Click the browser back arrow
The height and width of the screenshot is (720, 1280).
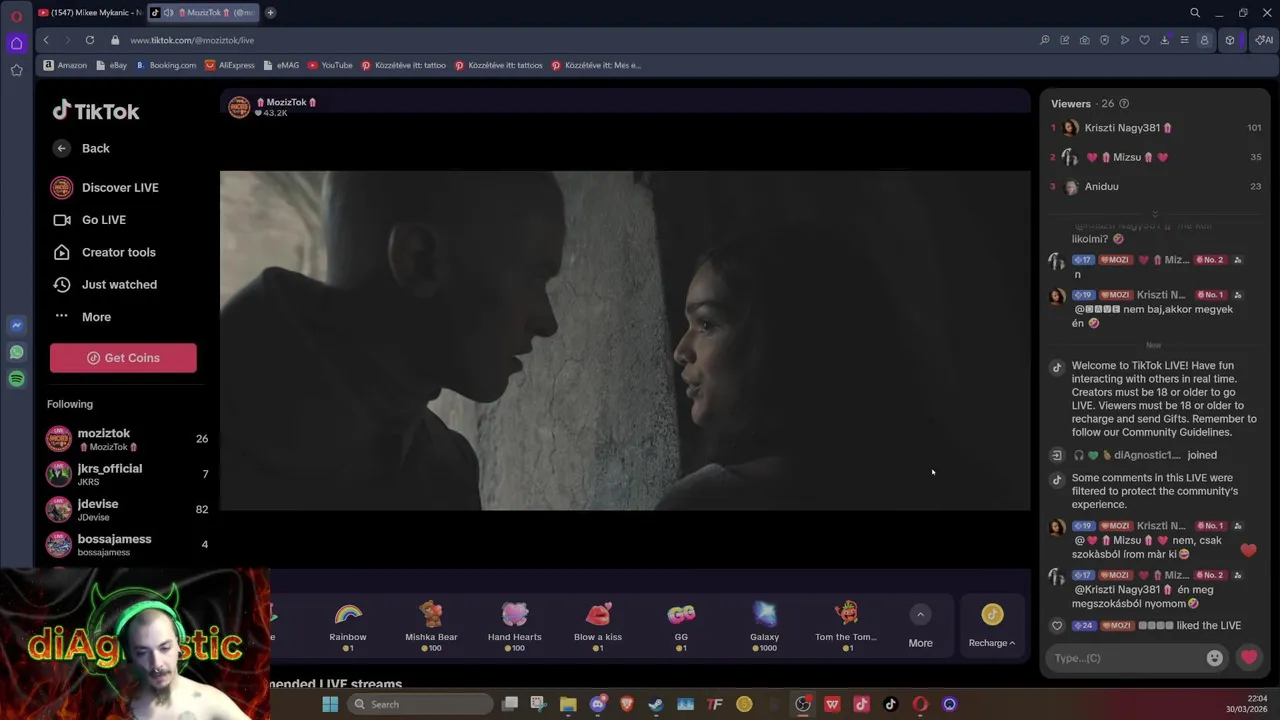click(46, 40)
